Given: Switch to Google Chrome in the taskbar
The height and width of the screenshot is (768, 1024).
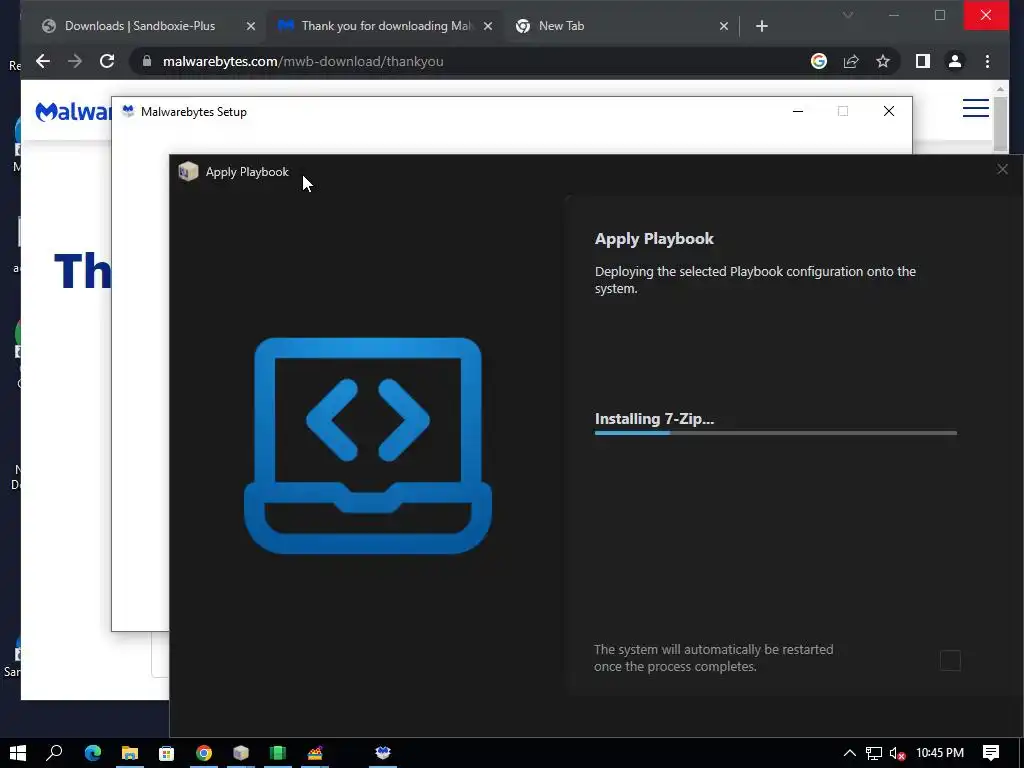Looking at the screenshot, I should (204, 753).
